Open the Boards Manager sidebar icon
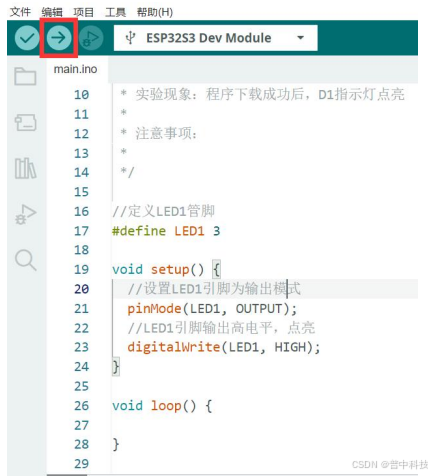The height and width of the screenshot is (476, 432). (x=25, y=122)
